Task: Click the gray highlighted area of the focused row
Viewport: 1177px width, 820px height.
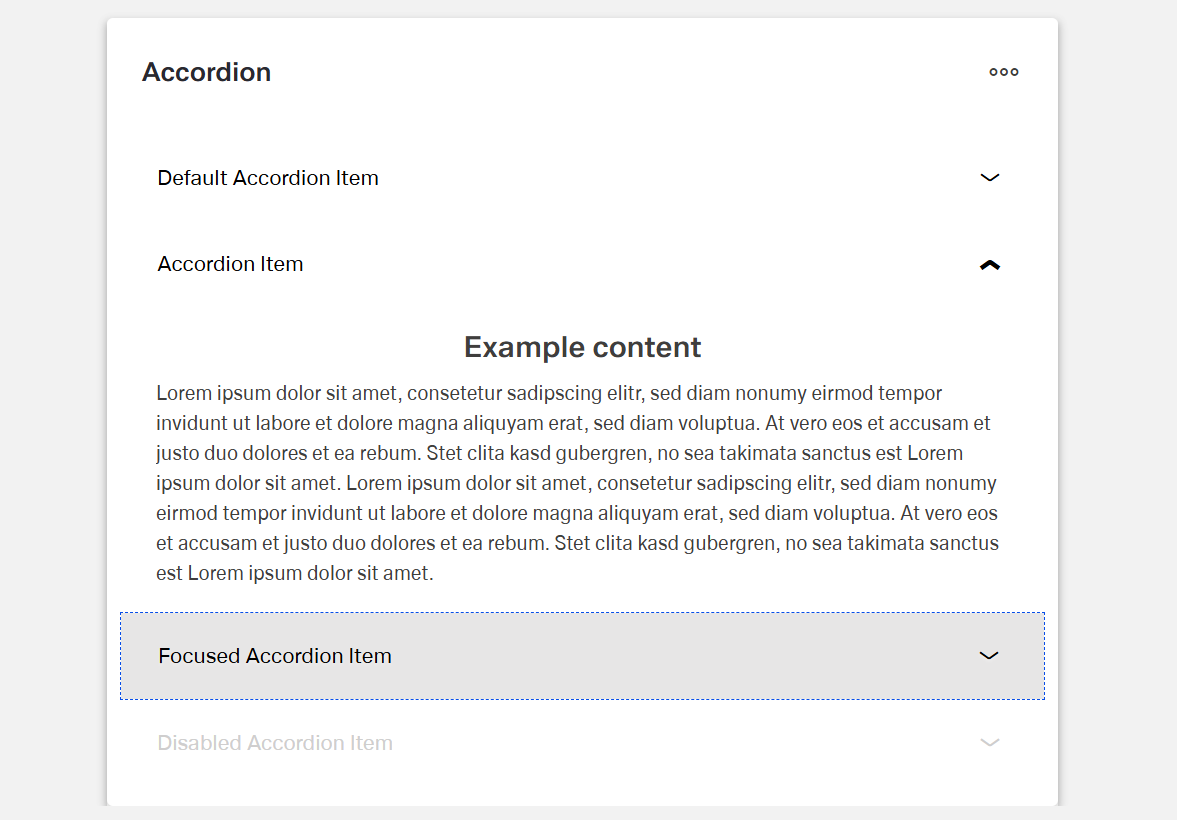Action: pyautogui.click(x=680, y=656)
